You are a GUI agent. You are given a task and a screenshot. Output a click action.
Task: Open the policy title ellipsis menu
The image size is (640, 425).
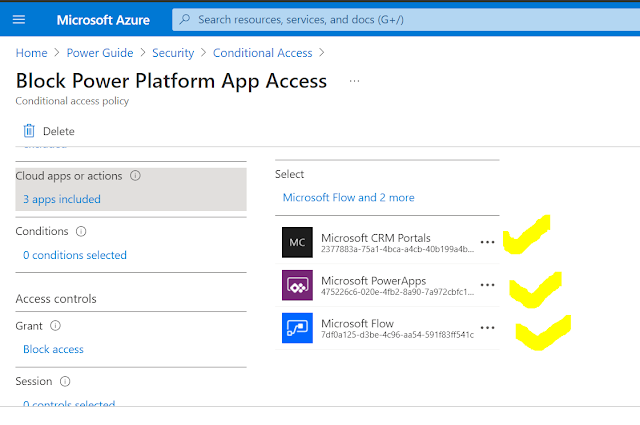pyautogui.click(x=353, y=80)
